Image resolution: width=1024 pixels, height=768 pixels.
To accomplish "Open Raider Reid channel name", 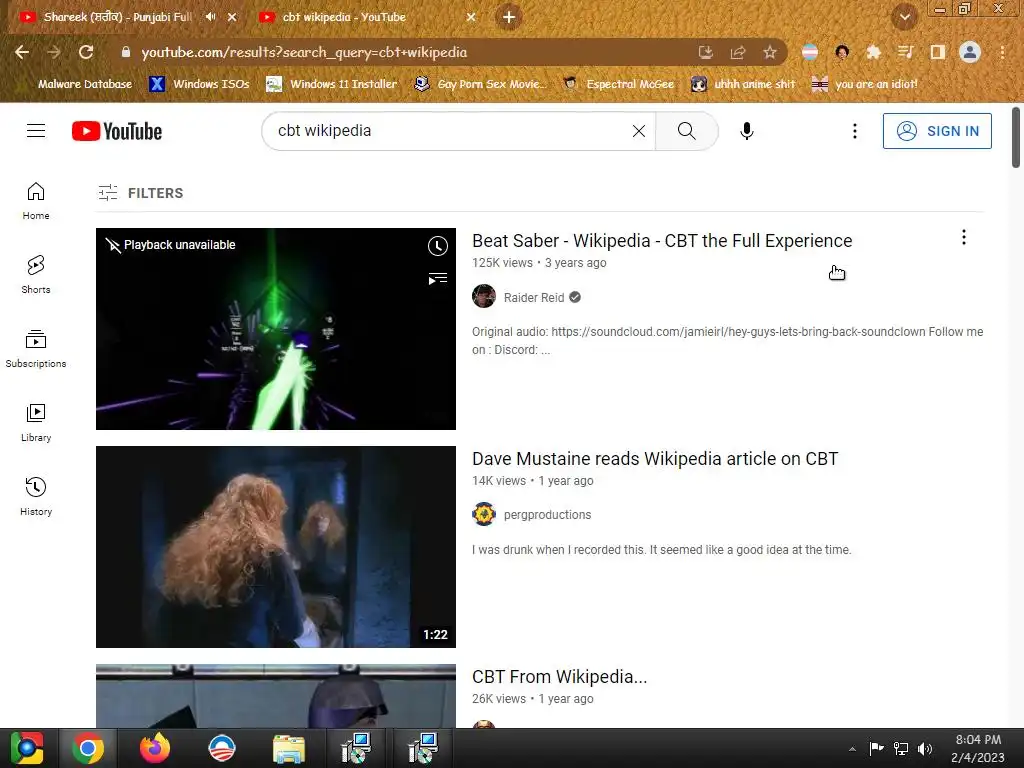I will coord(534,297).
